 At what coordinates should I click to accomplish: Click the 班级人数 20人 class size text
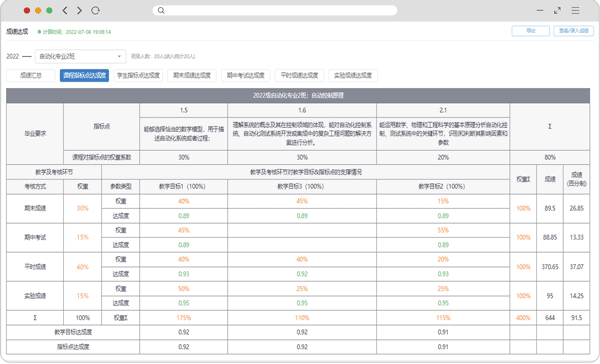(x=163, y=56)
